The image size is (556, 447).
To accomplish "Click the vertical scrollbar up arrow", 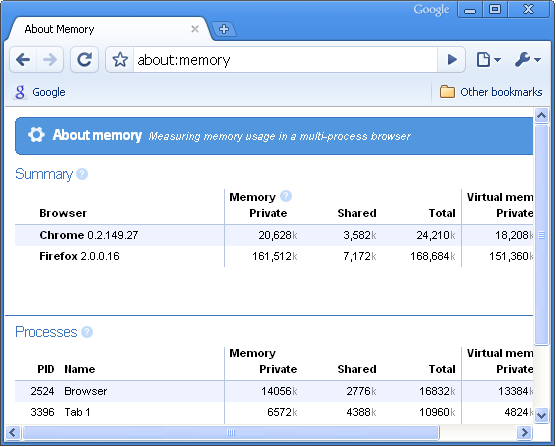I will point(541,115).
